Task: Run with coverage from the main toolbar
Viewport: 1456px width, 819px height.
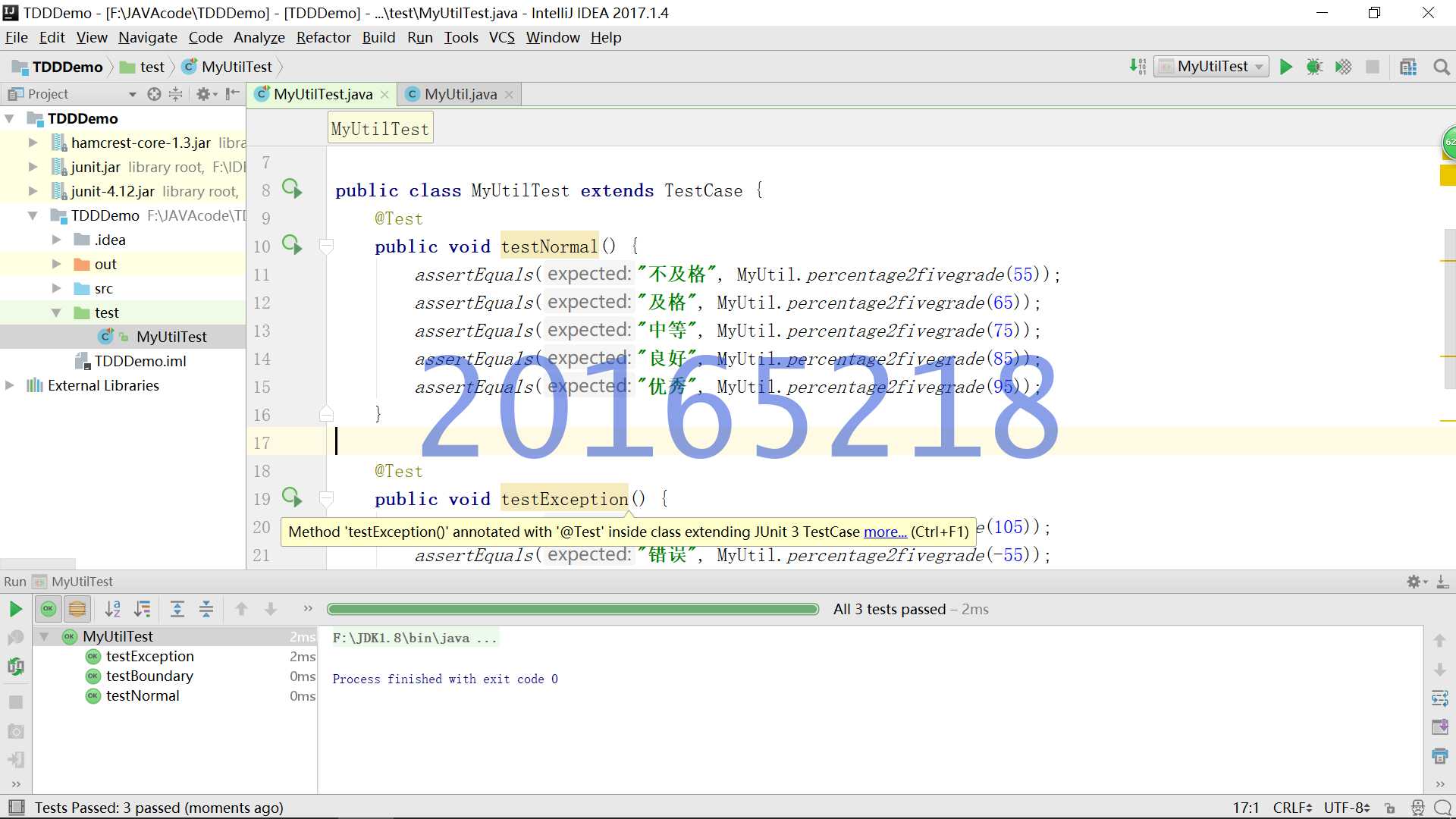Action: pos(1343,67)
